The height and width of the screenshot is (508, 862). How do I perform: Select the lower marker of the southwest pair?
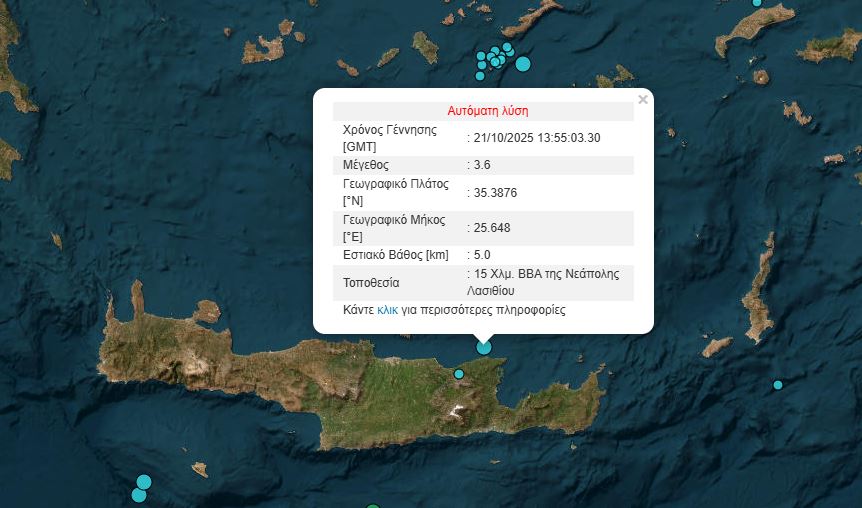(138, 495)
